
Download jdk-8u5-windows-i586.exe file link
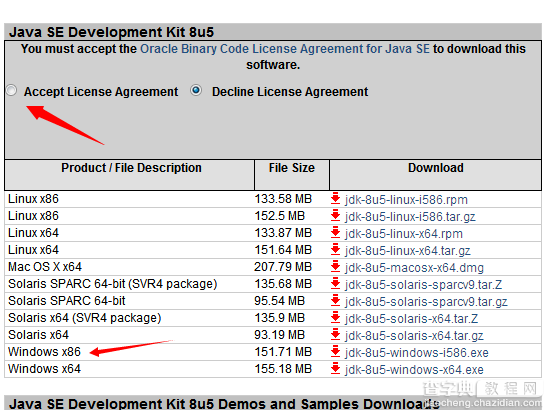pyautogui.click(x=417, y=353)
